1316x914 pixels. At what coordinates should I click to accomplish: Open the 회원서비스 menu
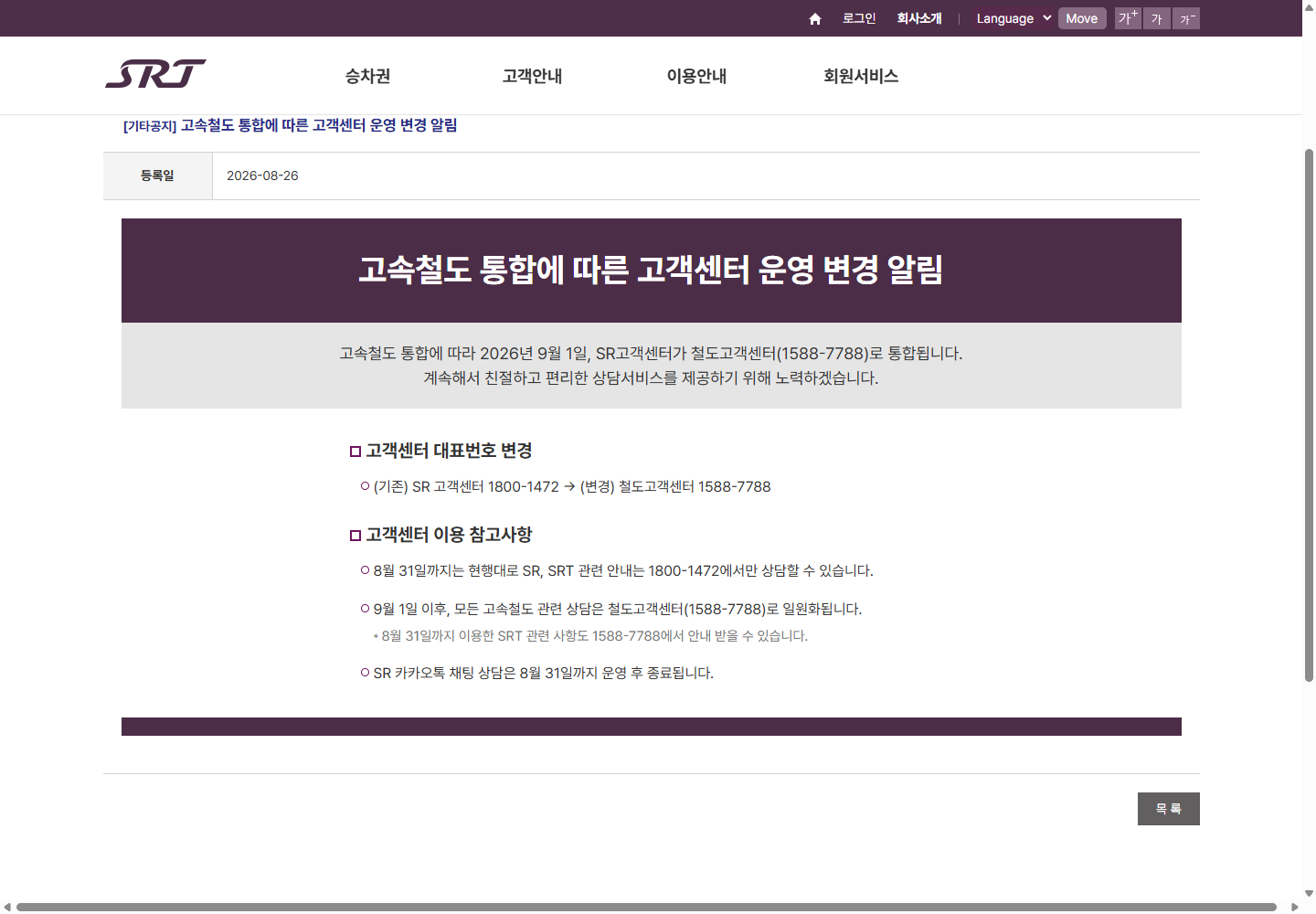[x=861, y=76]
